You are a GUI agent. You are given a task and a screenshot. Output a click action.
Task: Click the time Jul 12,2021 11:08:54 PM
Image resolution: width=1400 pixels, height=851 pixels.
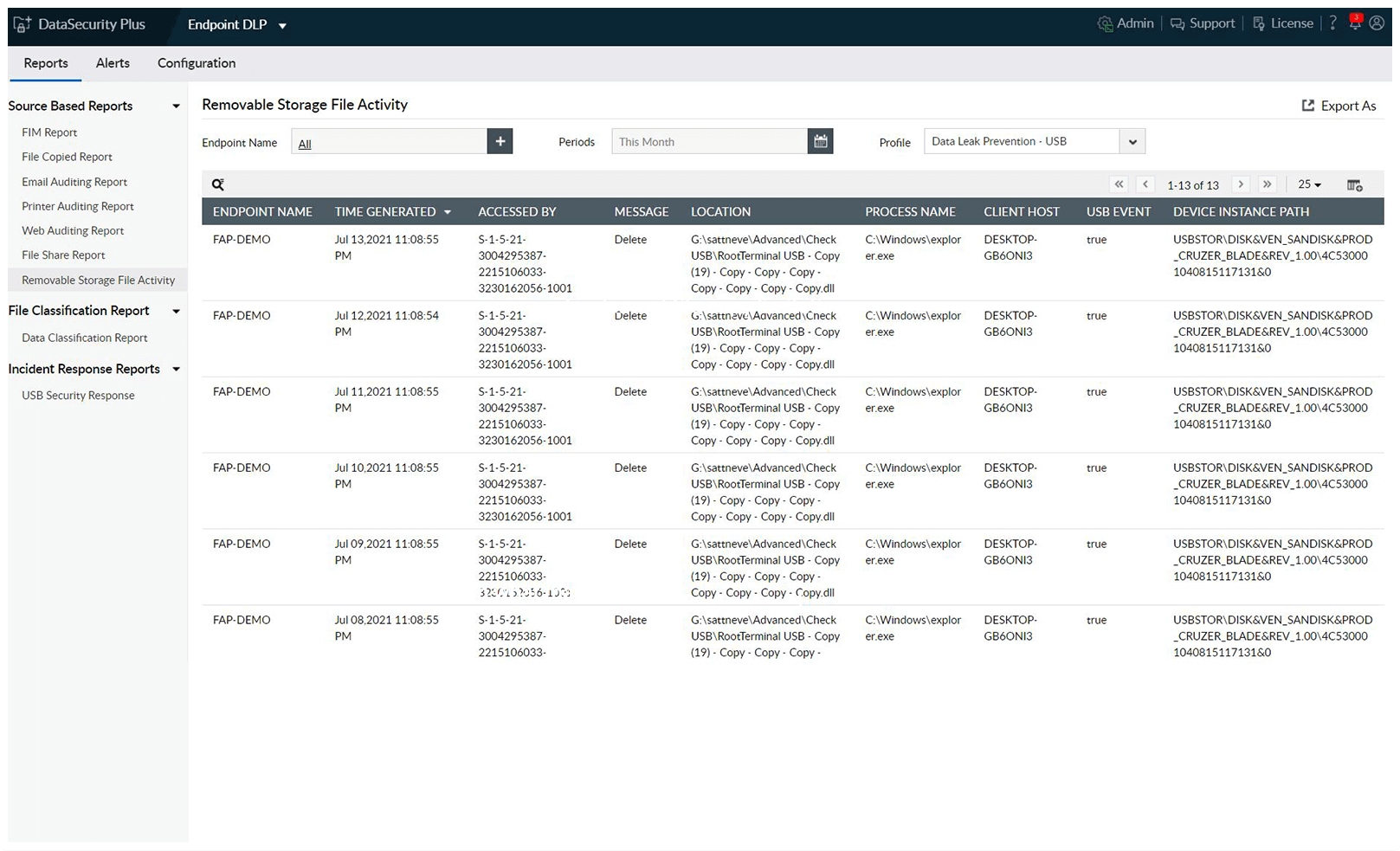coord(386,324)
